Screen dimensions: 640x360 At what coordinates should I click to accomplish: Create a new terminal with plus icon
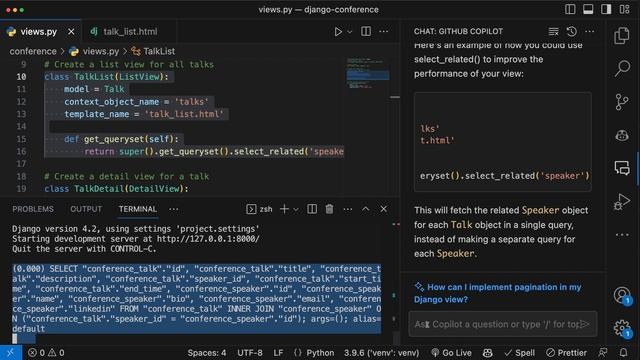(284, 209)
